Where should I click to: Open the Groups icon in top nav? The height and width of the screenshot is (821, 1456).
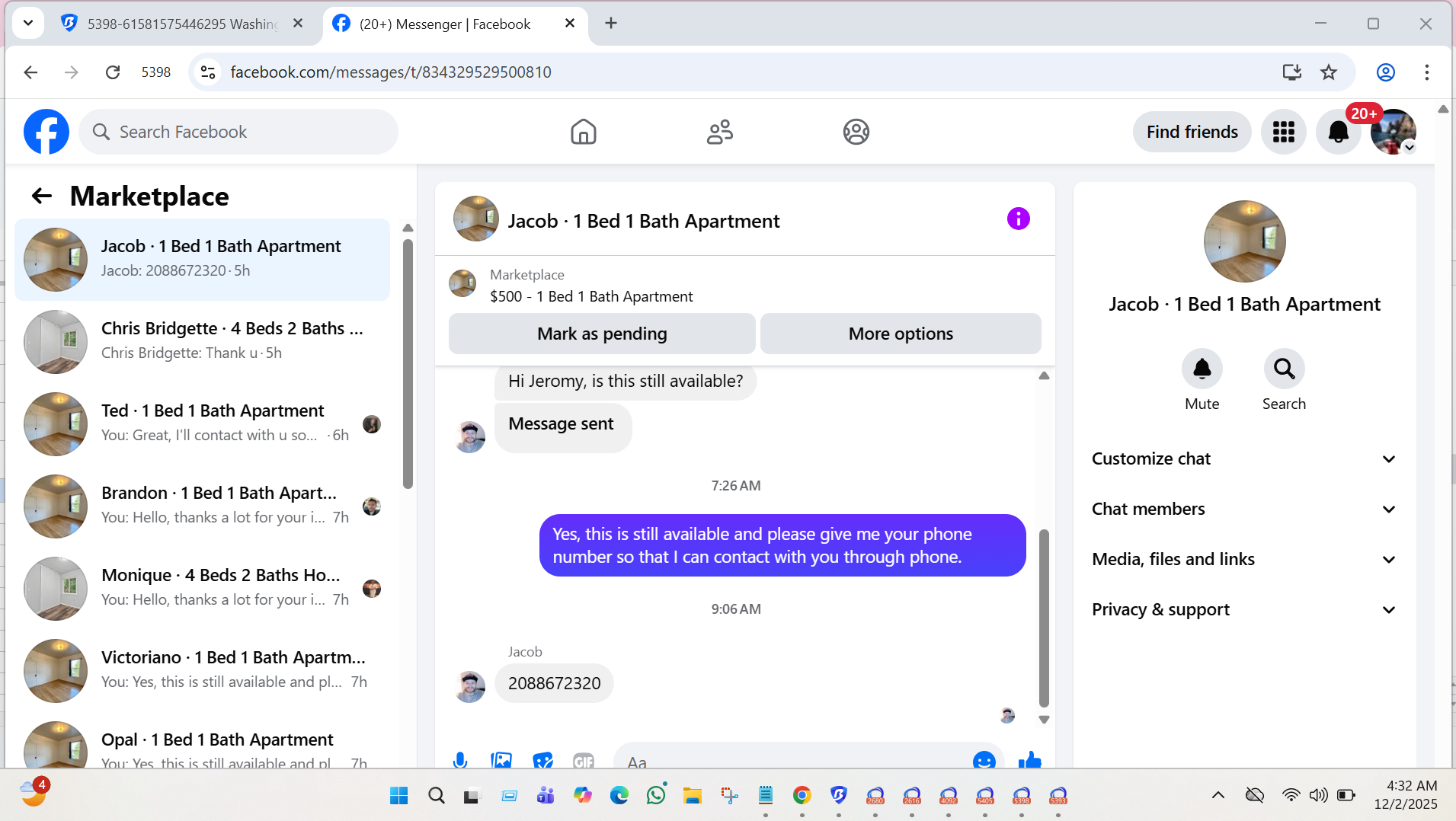coord(856,132)
